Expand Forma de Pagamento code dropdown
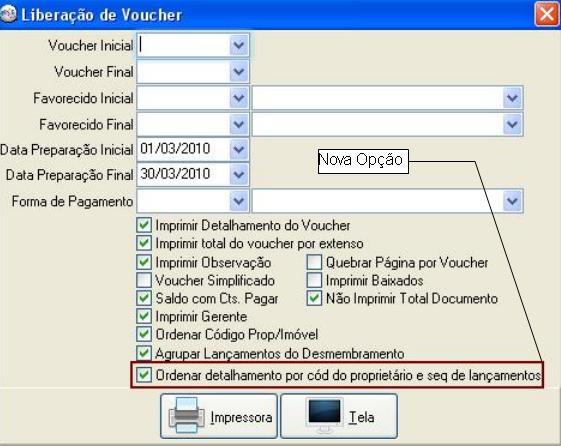Image resolution: width=561 pixels, height=446 pixels. click(239, 201)
